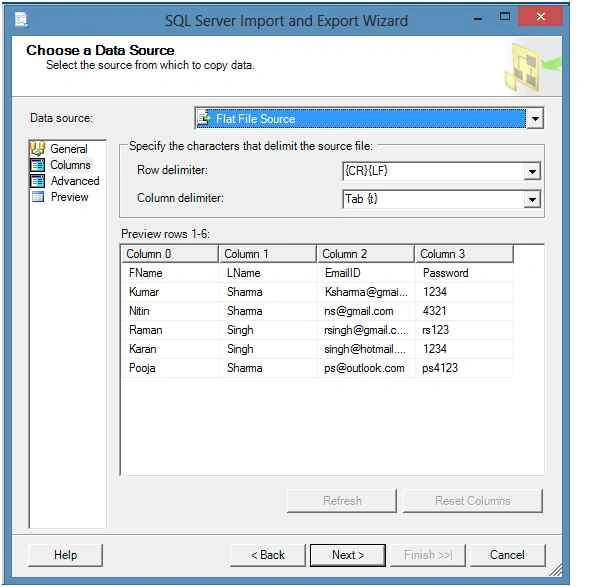596x587 pixels.
Task: Open the Data source dropdown arrow
Action: [535, 119]
